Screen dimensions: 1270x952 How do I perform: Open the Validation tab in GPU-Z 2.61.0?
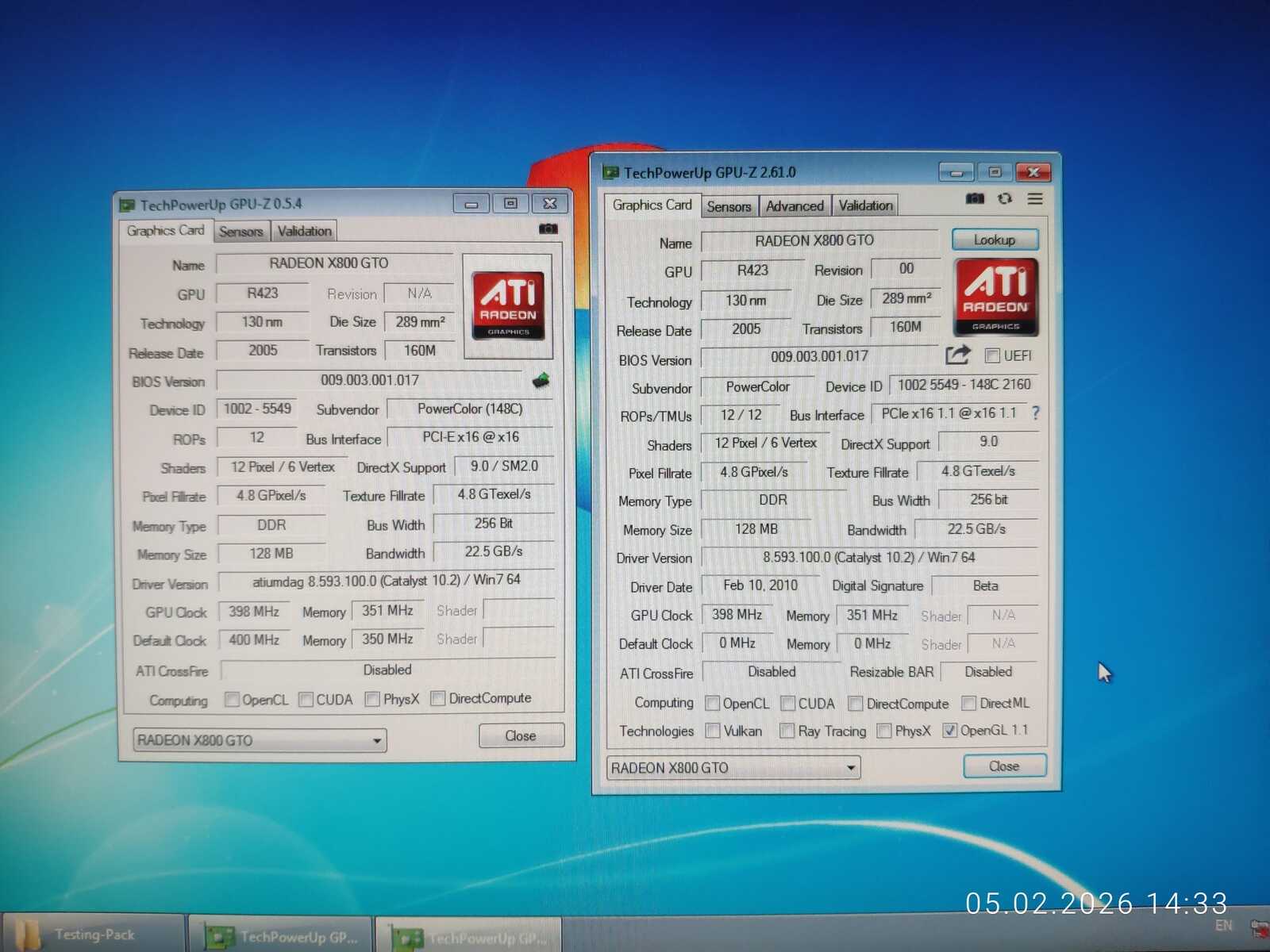[865, 205]
